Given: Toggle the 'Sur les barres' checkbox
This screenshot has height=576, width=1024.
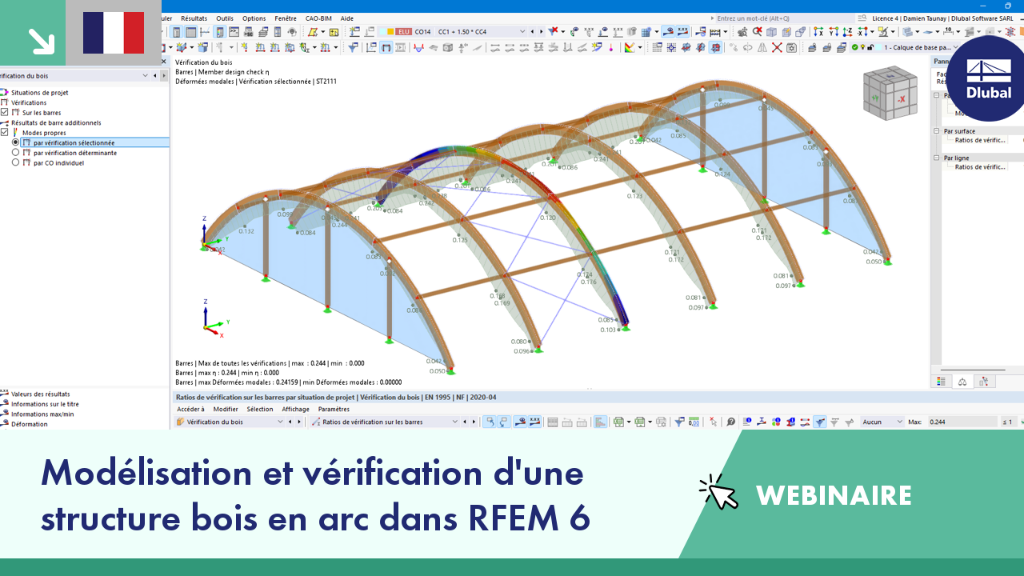Looking at the screenshot, I should [5, 112].
